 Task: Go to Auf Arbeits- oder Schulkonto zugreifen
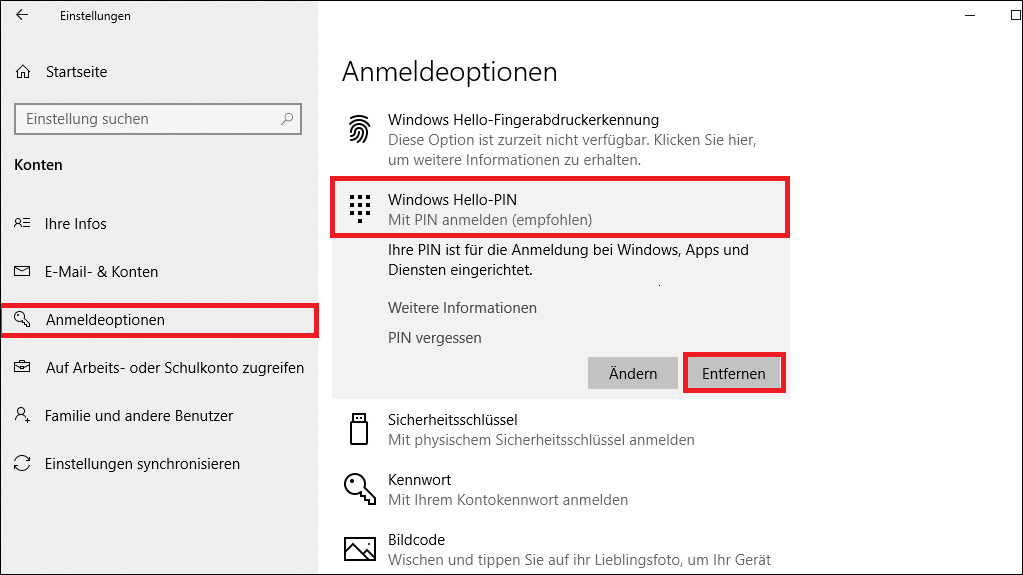175,368
